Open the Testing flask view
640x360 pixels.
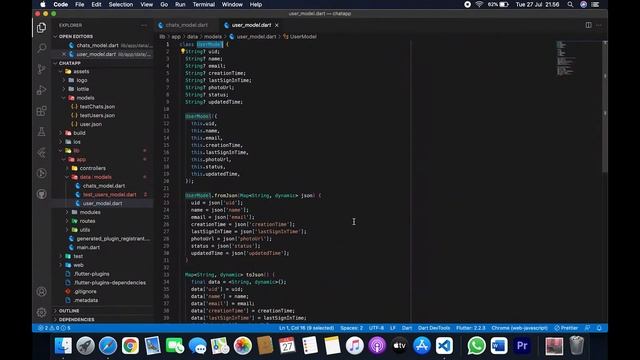pyautogui.click(x=42, y=131)
